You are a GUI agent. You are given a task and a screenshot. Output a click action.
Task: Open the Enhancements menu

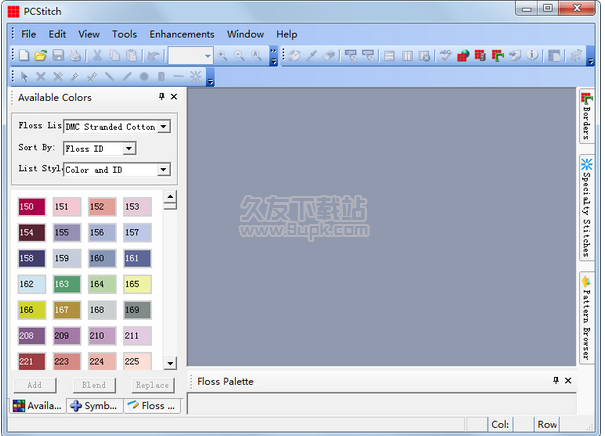point(182,34)
